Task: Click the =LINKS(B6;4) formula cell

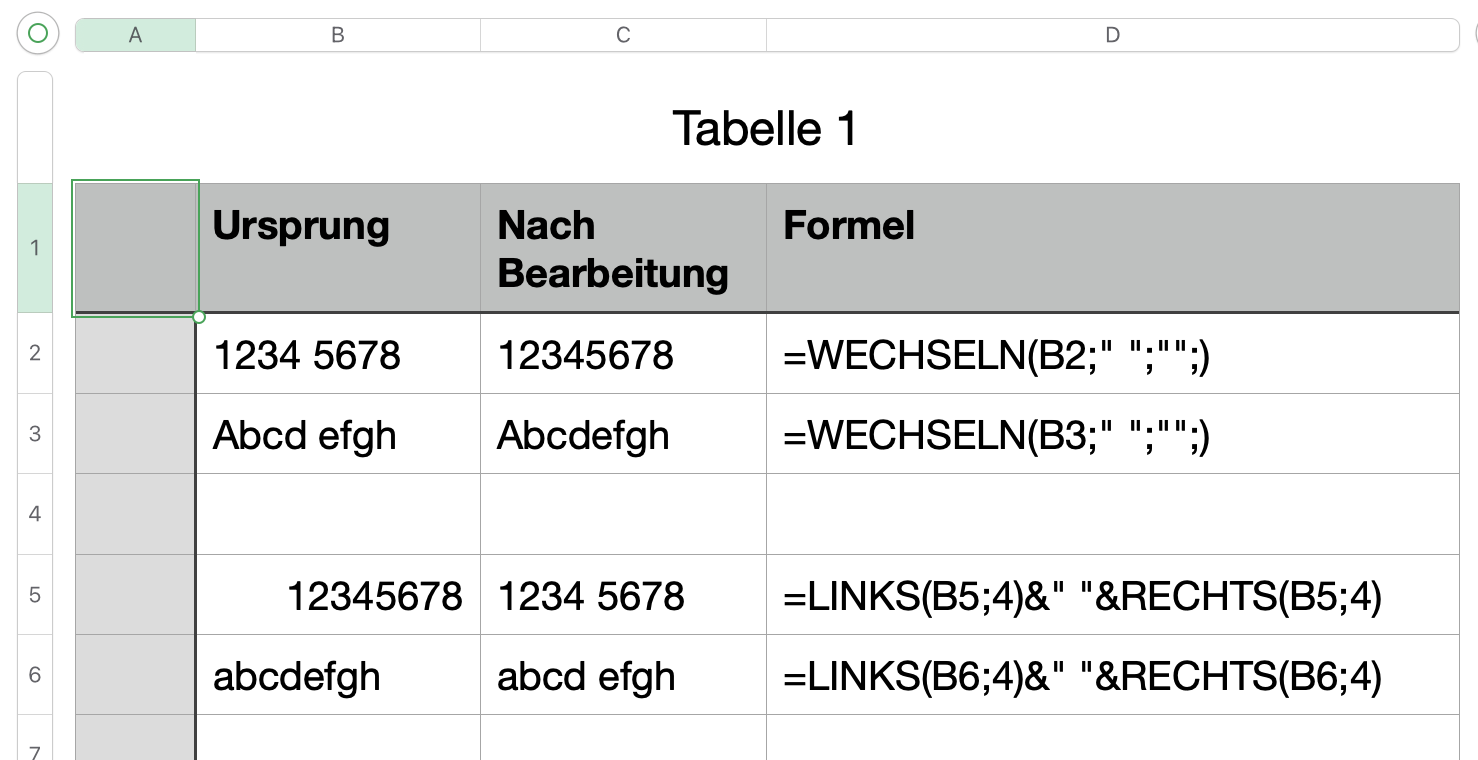Action: coord(1112,677)
